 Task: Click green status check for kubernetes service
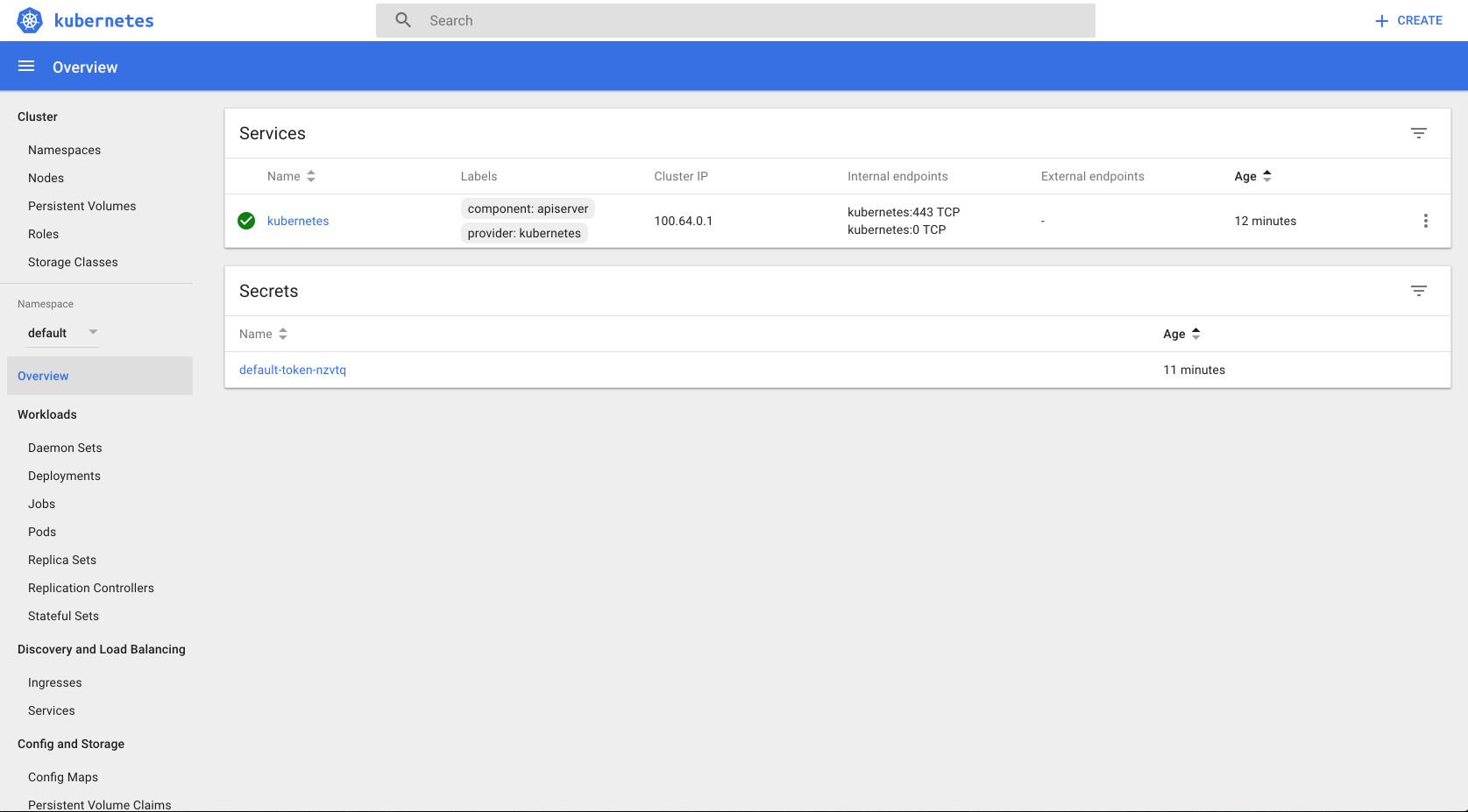246,221
